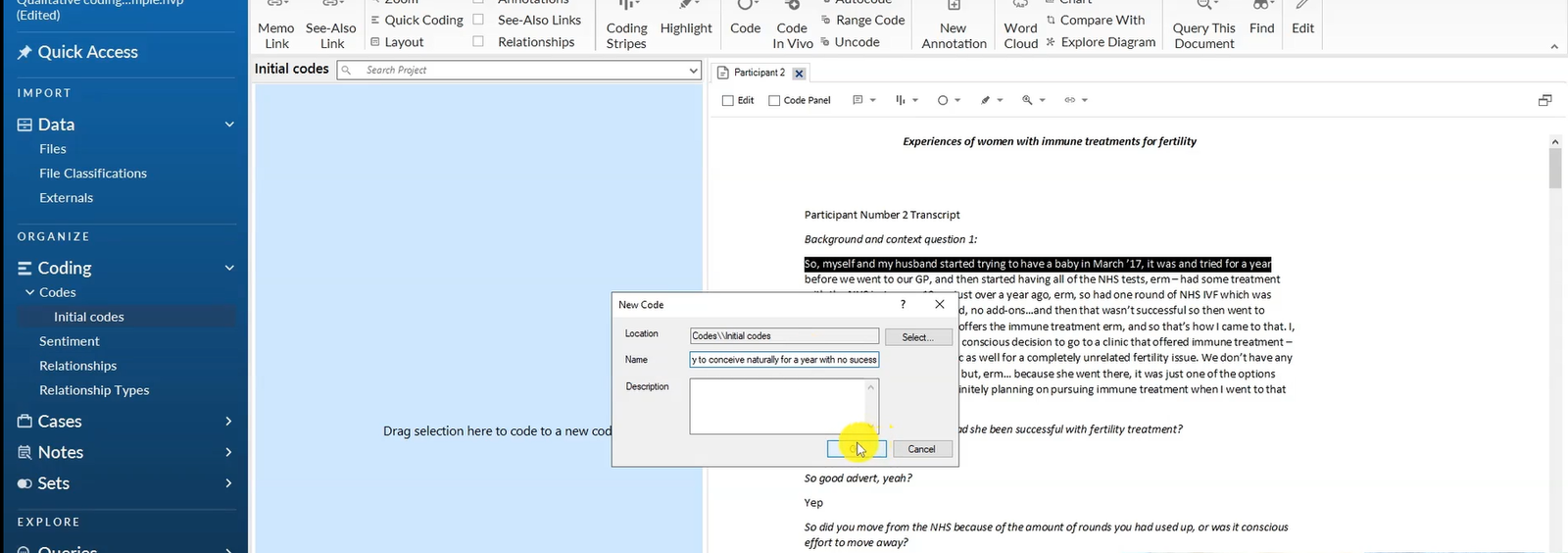Open File Classifications in the sidebar
1568x553 pixels.
(x=93, y=174)
